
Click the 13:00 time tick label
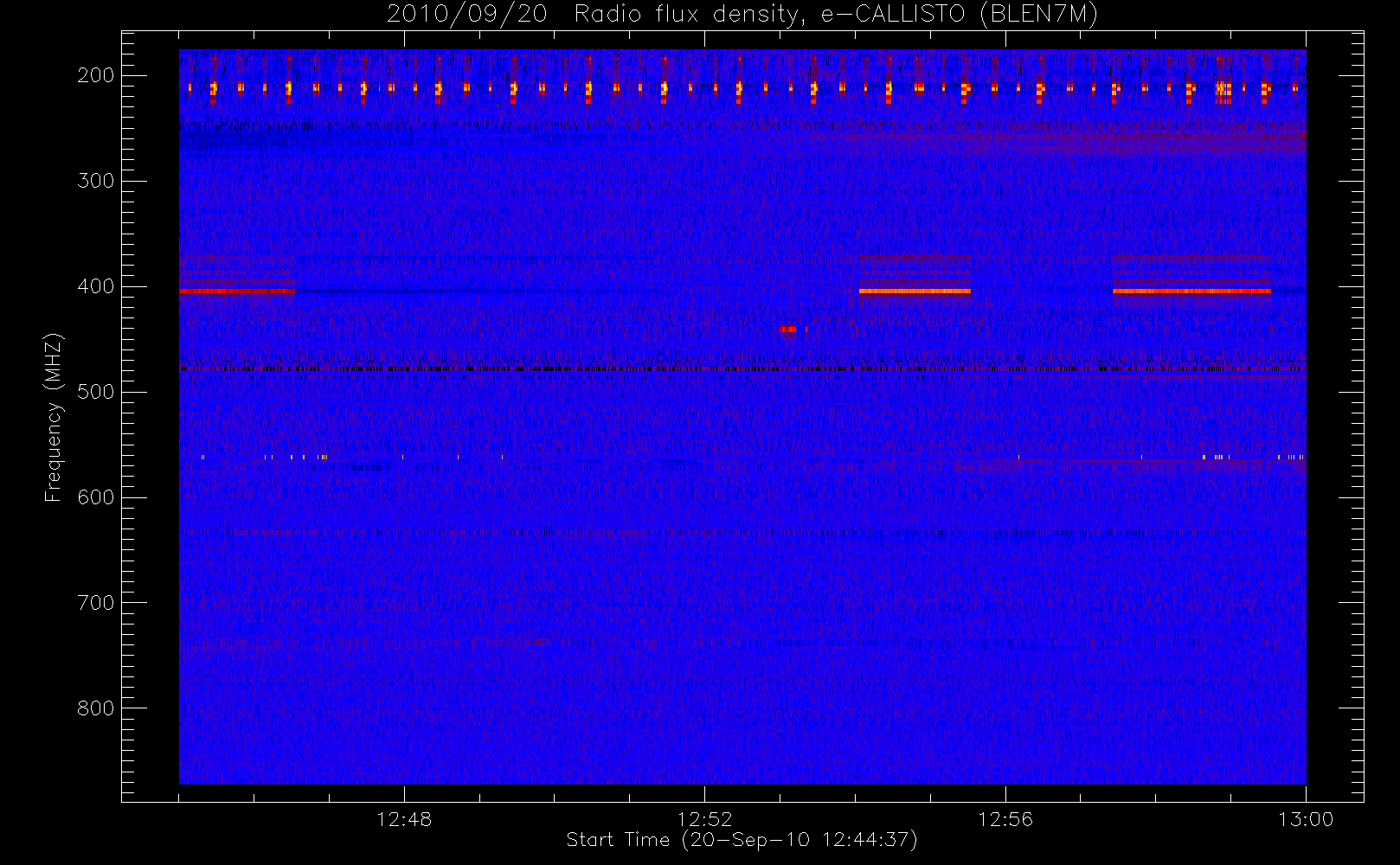pyautogui.click(x=1306, y=819)
